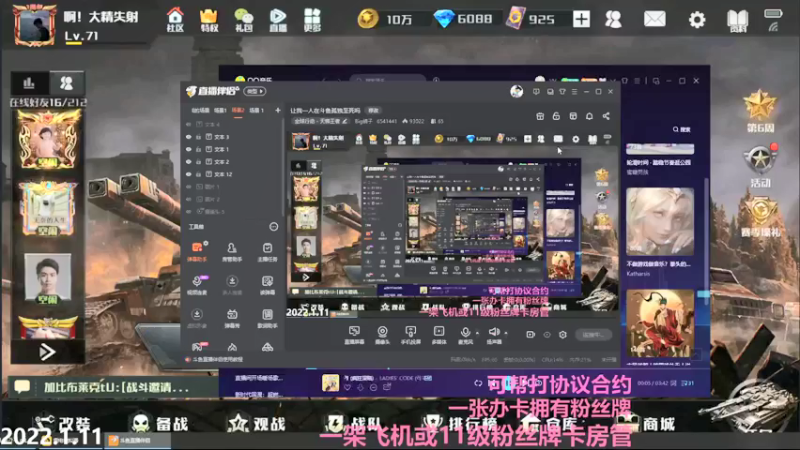800x450 pixels.
Task: Add 手机投屏 phone mirroring source
Action: point(411,335)
